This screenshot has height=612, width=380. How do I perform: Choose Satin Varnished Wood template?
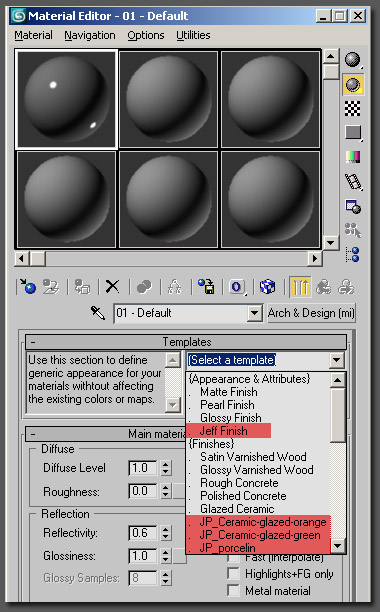253,457
